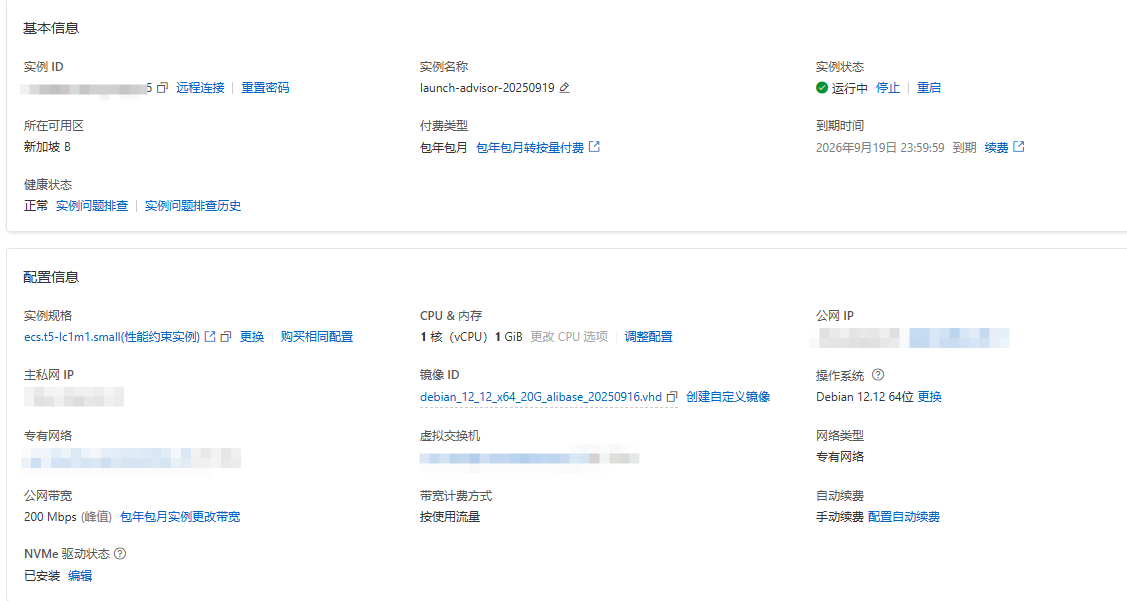
Task: Click the 重置密码 link
Action: pyautogui.click(x=265, y=88)
